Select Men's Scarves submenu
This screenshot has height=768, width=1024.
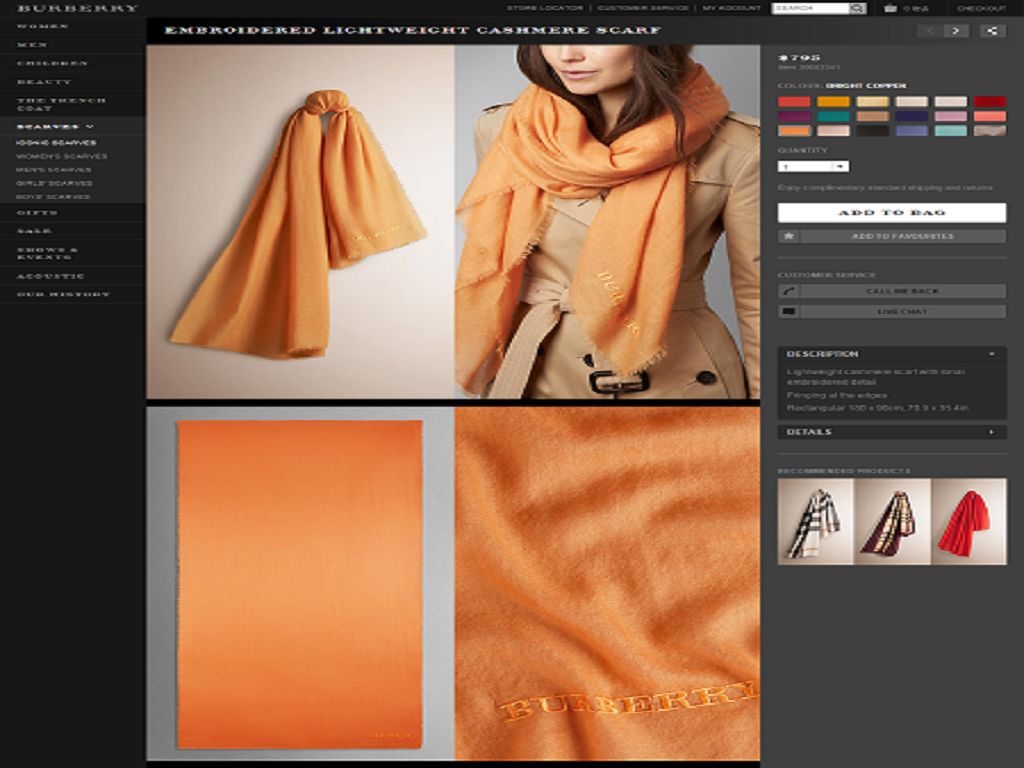(54, 170)
